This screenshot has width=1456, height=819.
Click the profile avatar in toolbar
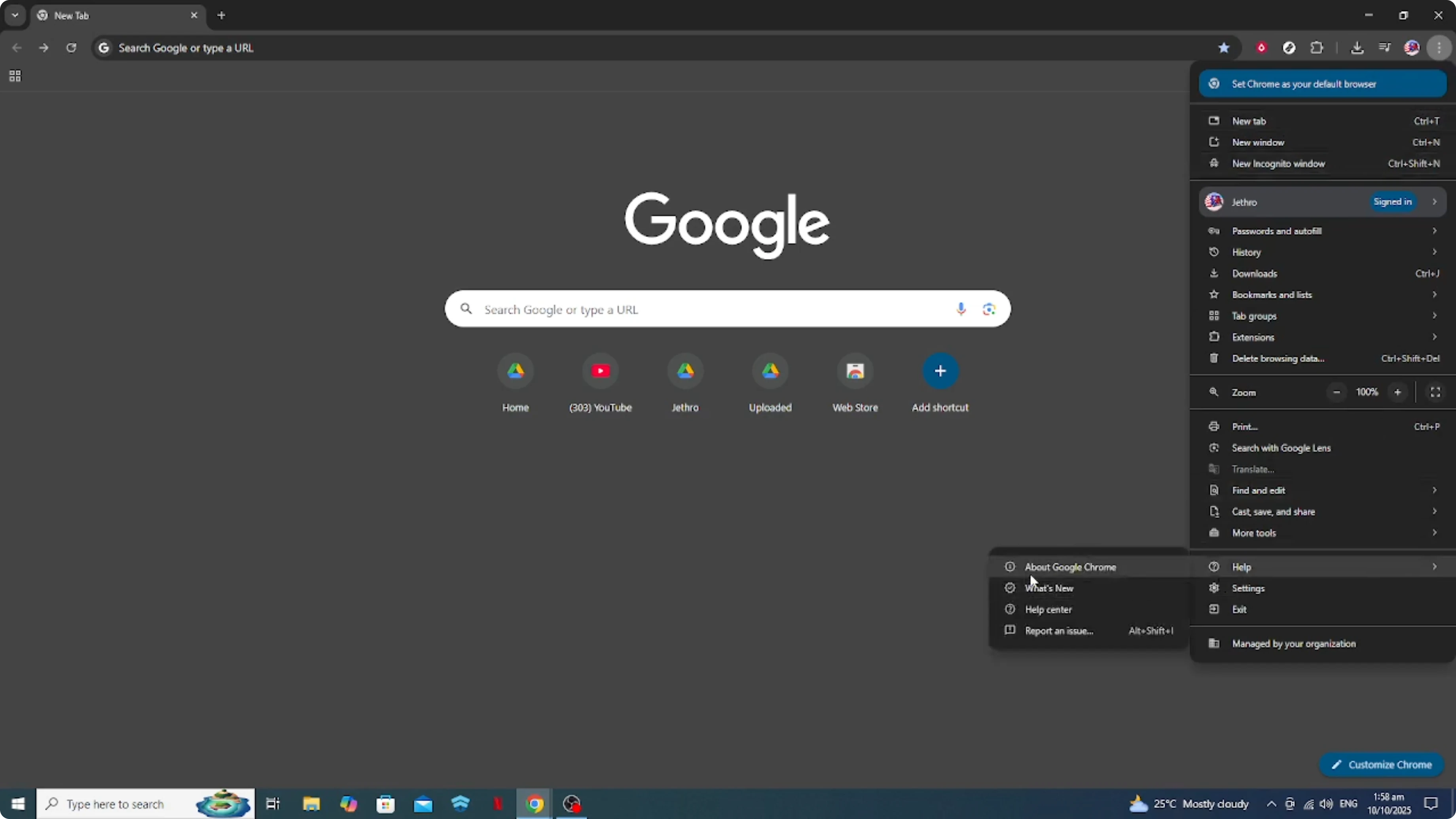point(1412,47)
